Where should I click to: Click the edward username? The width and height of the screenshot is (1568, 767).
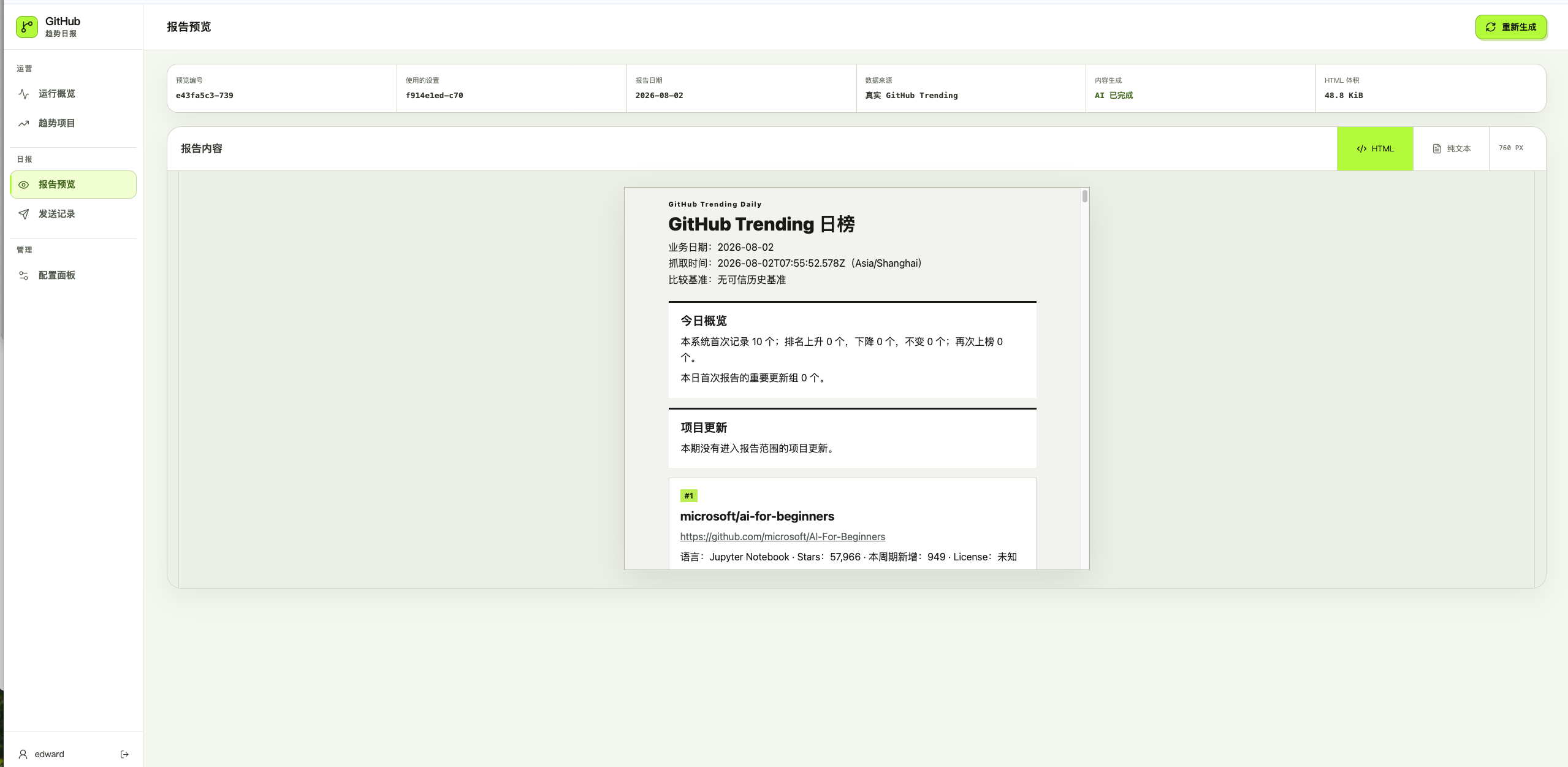(49, 754)
